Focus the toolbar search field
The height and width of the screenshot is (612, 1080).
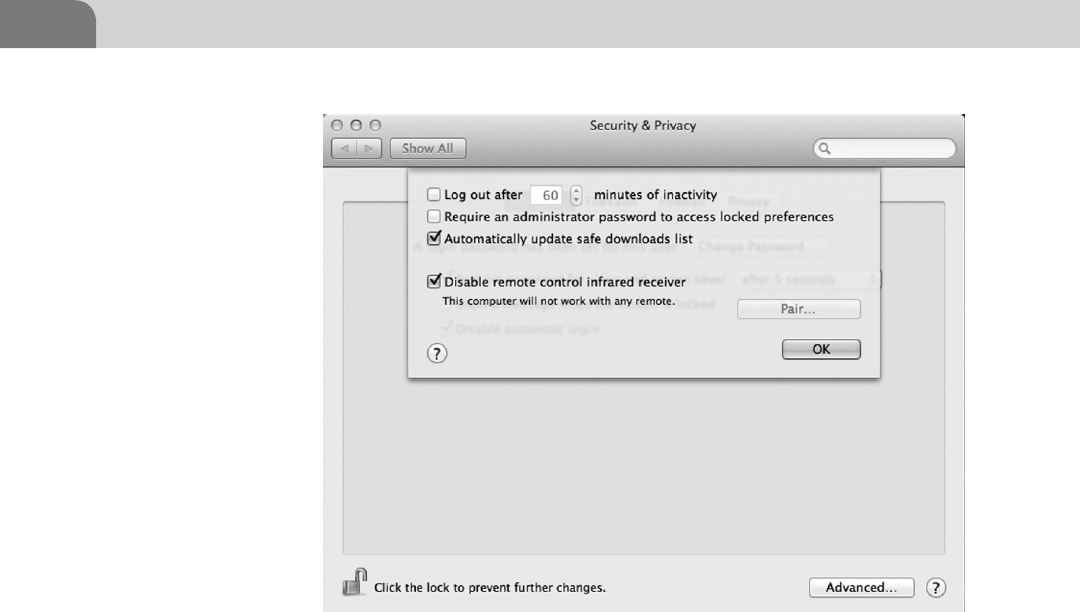click(x=884, y=148)
